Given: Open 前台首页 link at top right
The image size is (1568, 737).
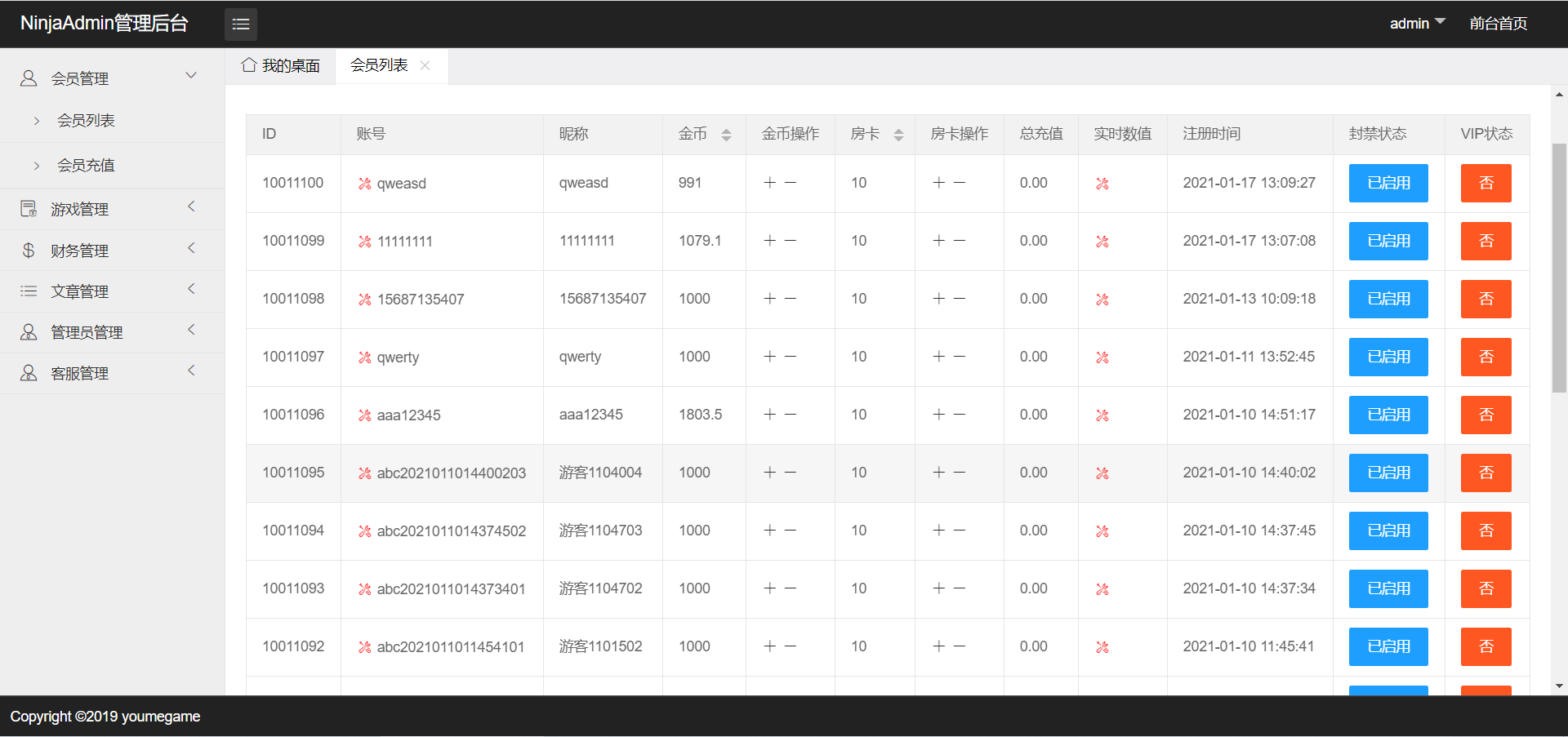Looking at the screenshot, I should pos(1498,23).
